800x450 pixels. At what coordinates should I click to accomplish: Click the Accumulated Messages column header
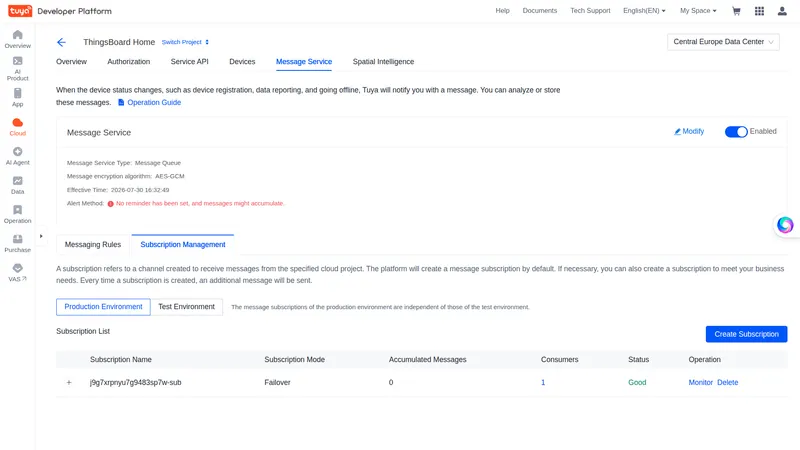coord(427,360)
